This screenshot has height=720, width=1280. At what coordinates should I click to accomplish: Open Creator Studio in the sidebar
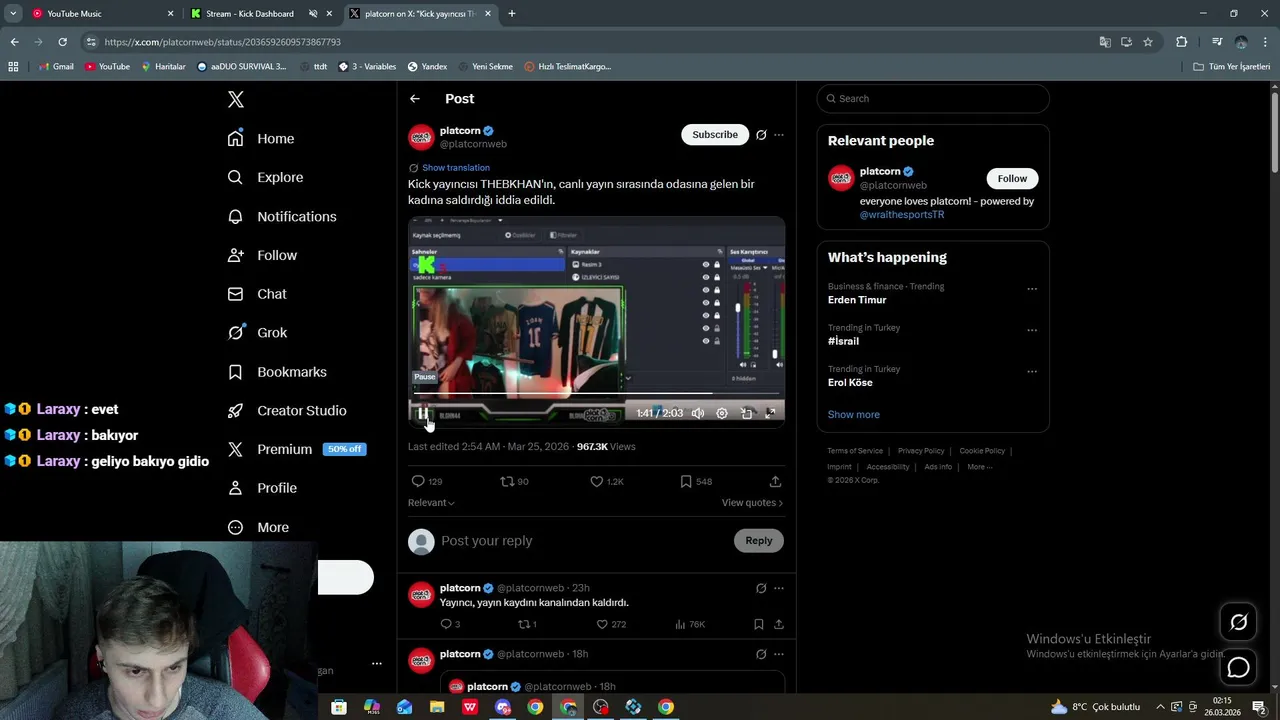[x=287, y=411]
